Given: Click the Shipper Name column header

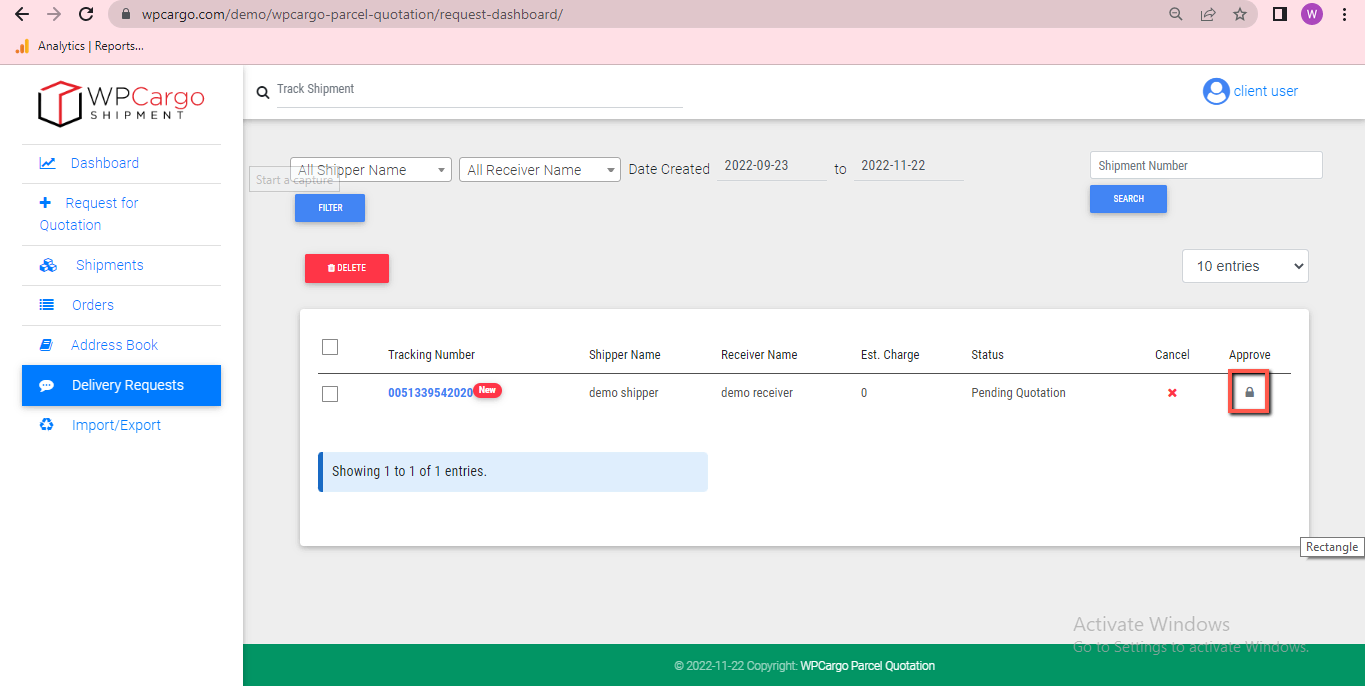Looking at the screenshot, I should click(624, 355).
